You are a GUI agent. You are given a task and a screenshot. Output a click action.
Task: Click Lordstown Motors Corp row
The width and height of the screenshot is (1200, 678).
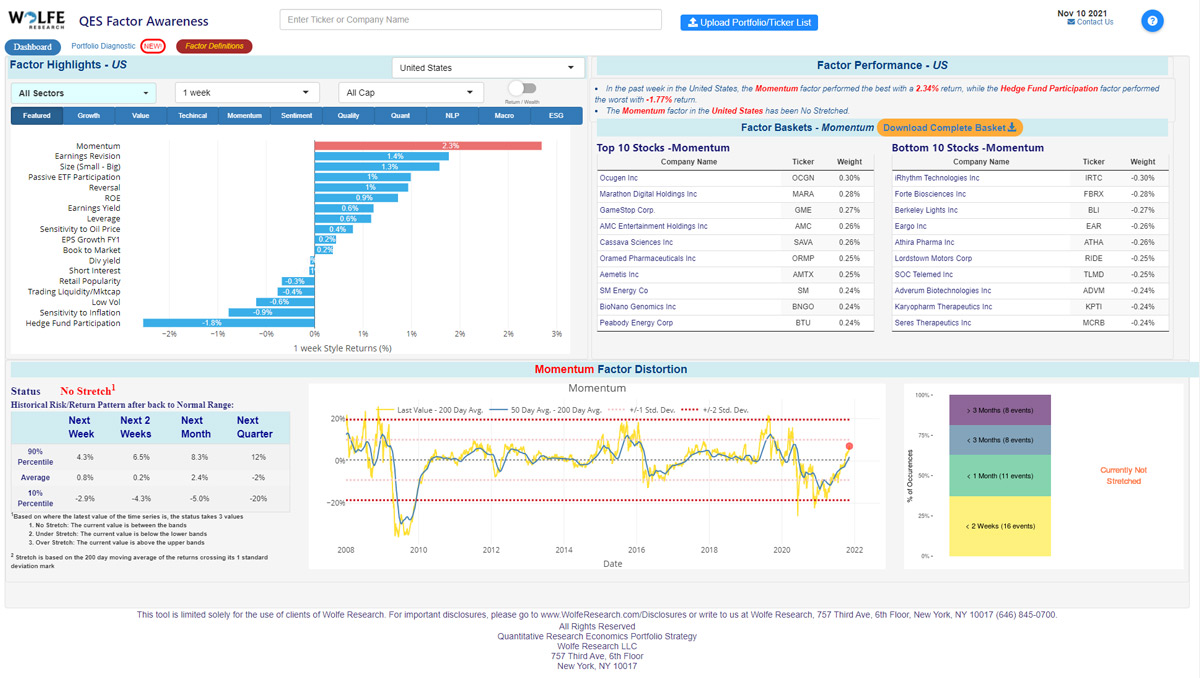pos(1030,258)
